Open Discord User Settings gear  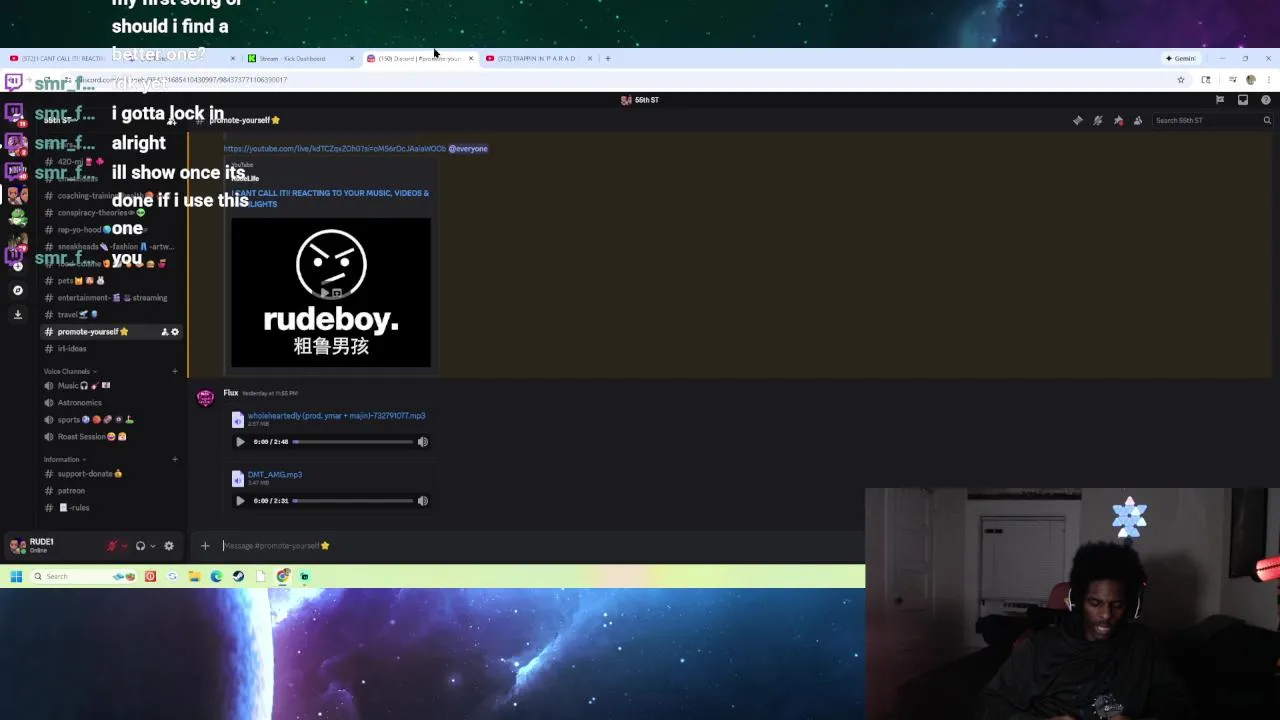(x=169, y=546)
